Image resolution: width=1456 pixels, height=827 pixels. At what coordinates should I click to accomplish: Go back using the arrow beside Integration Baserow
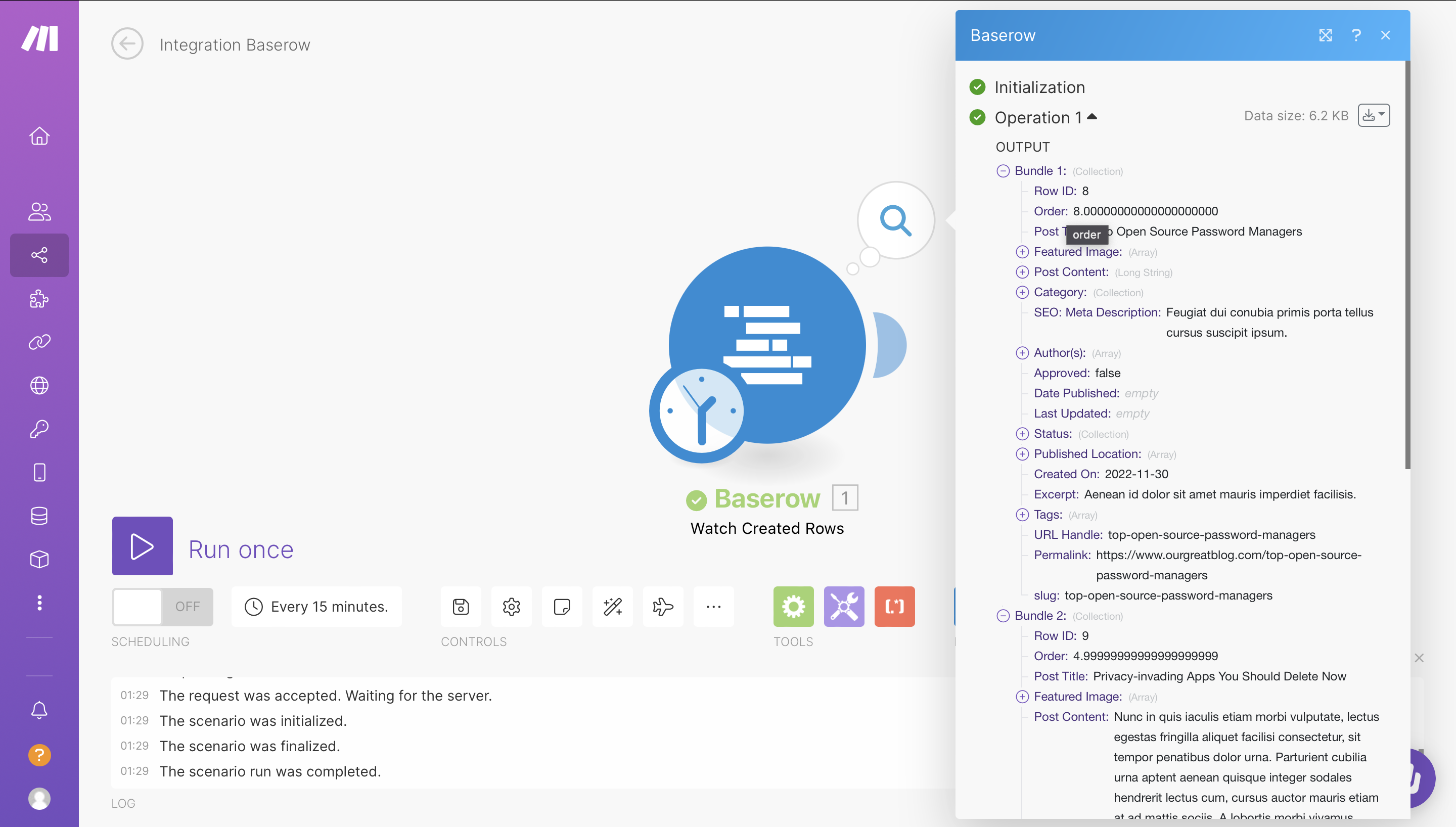click(127, 44)
